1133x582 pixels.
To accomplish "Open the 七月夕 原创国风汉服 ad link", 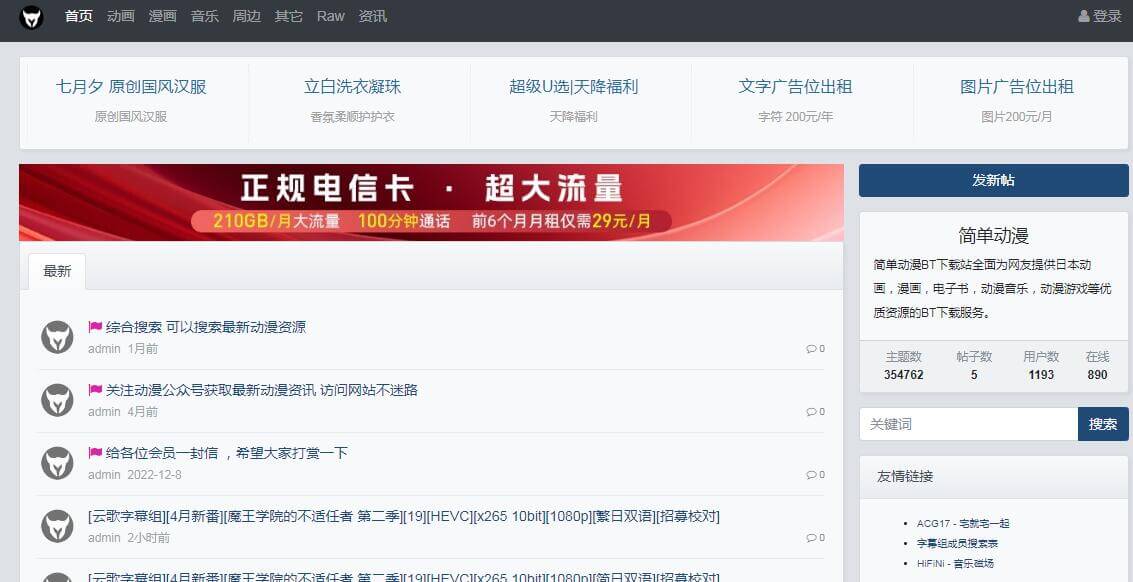I will [131, 87].
